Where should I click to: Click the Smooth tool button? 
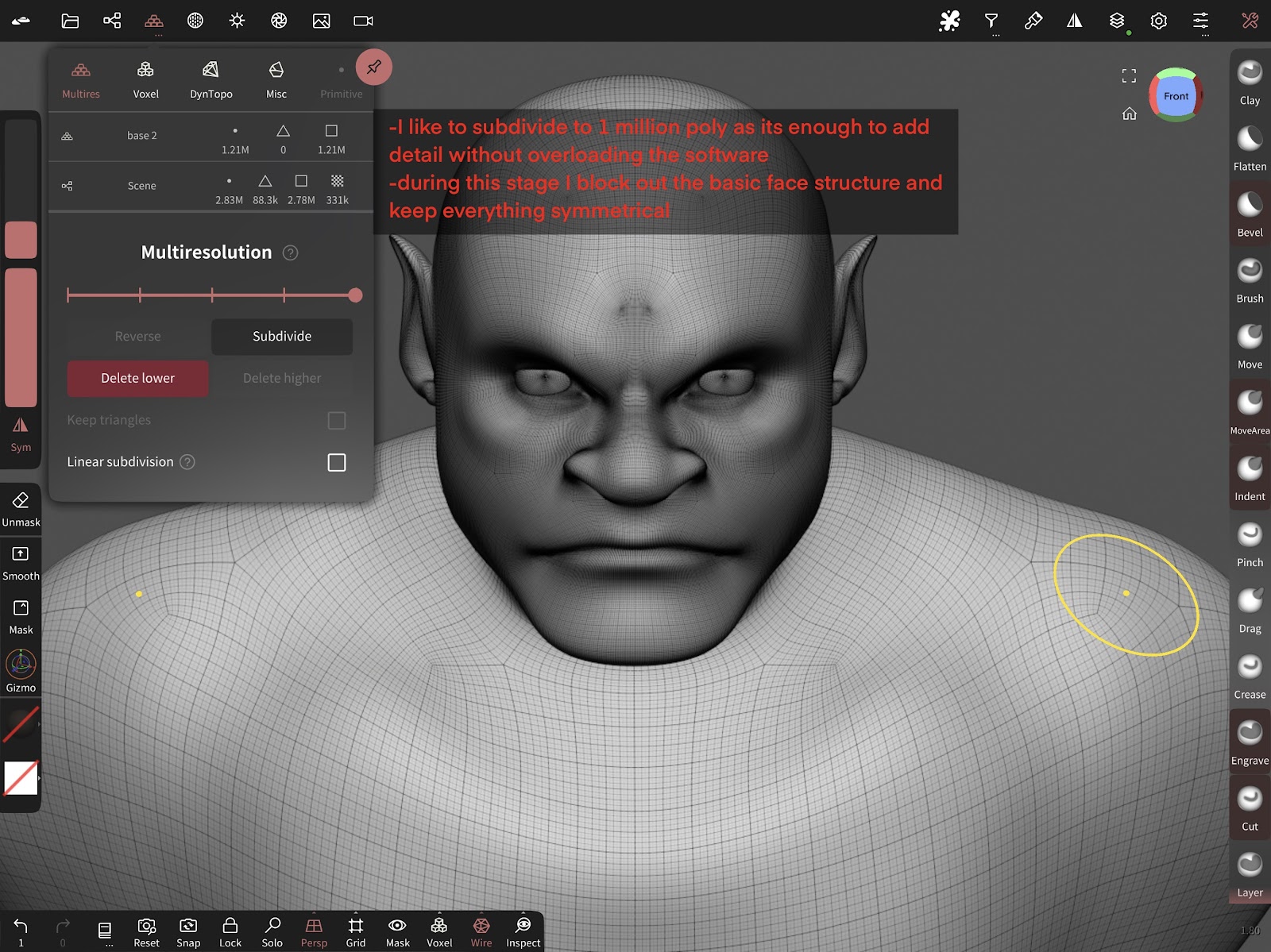pyautogui.click(x=21, y=563)
